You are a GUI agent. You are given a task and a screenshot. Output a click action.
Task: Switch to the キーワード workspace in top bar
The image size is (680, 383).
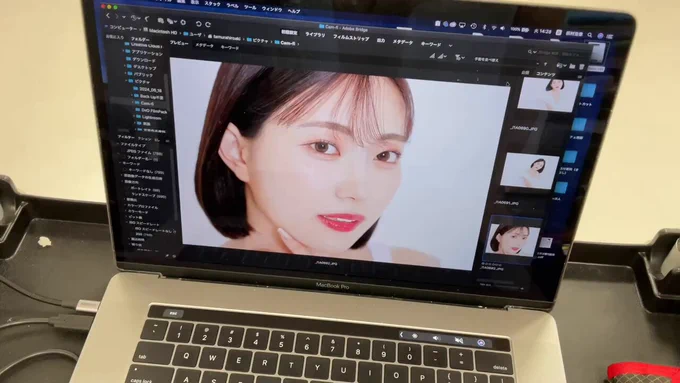(x=431, y=44)
